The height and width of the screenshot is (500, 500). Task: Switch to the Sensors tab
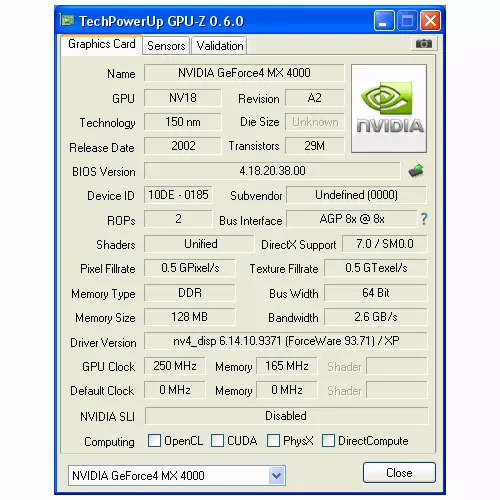point(166,46)
